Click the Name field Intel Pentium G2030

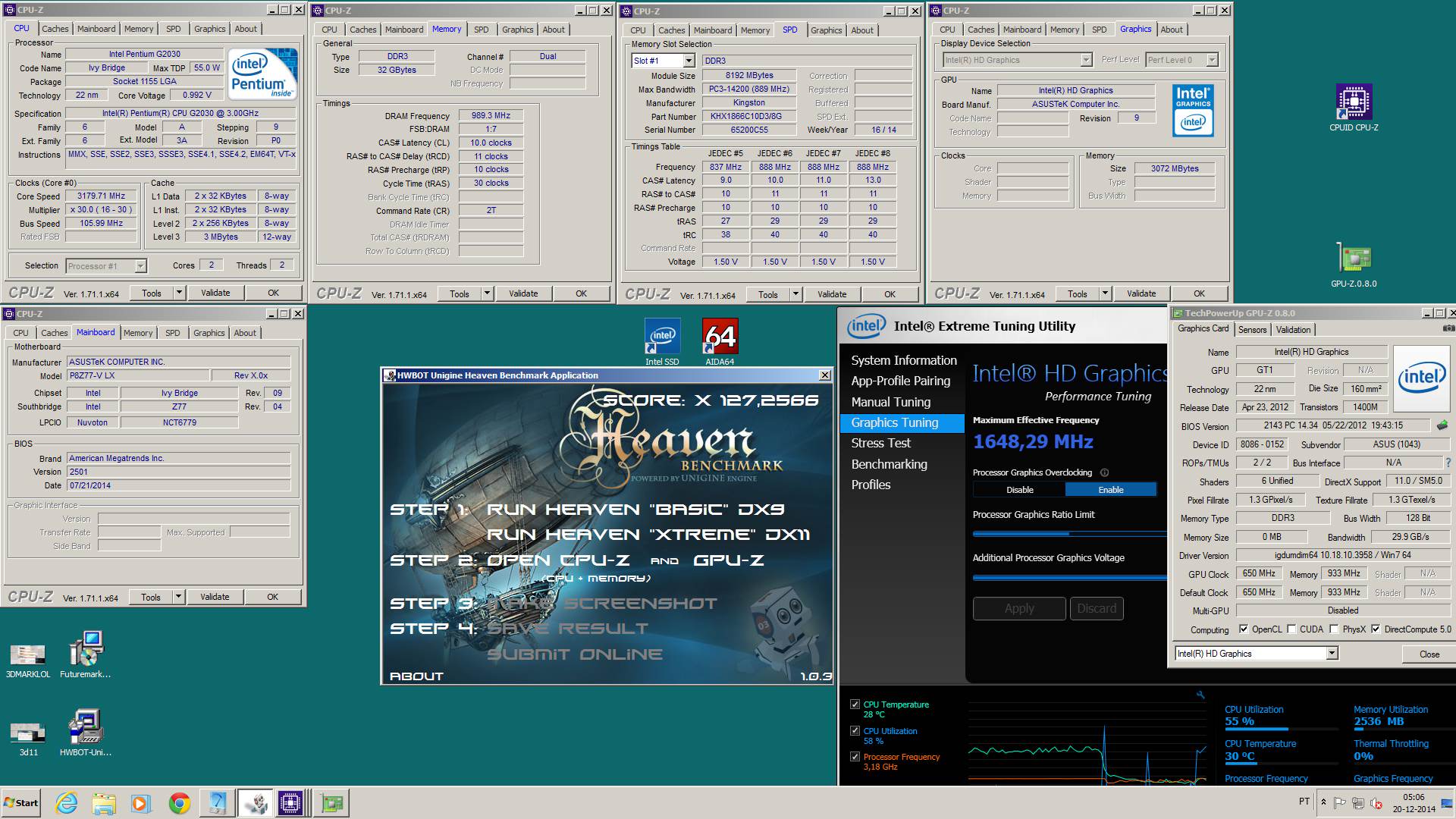(x=144, y=55)
